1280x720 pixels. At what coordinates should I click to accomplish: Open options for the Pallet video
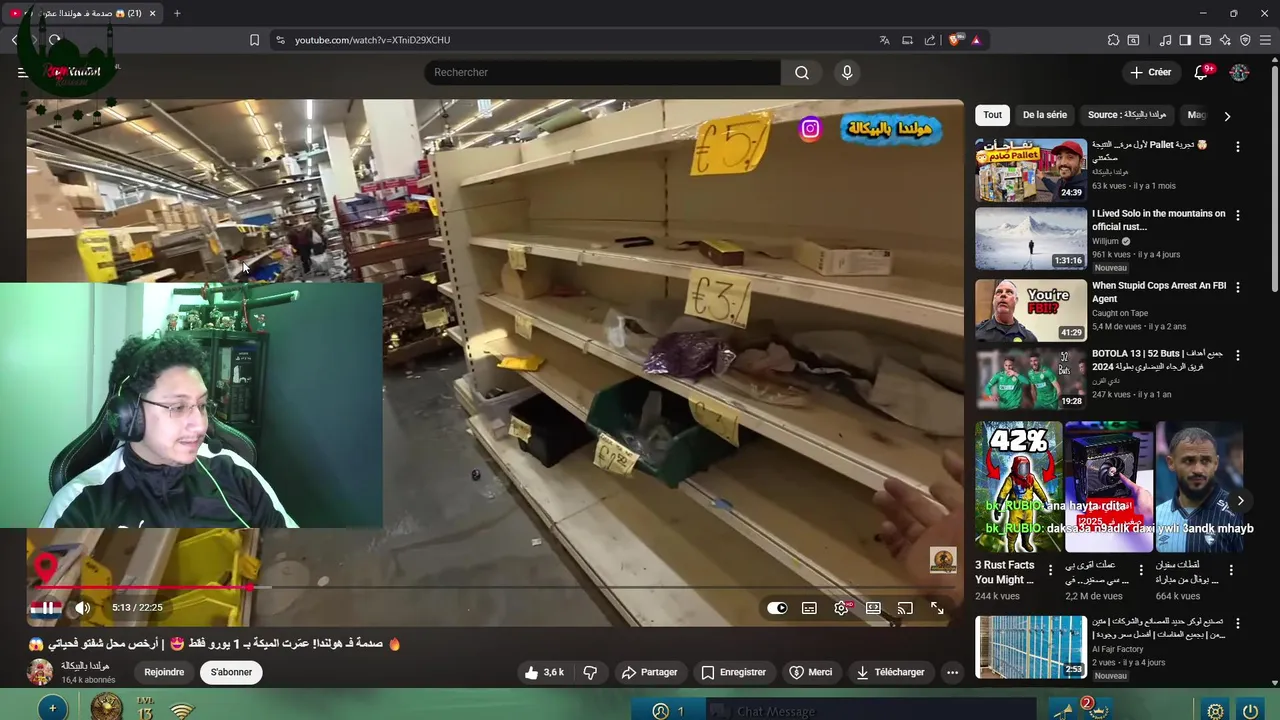click(x=1238, y=146)
